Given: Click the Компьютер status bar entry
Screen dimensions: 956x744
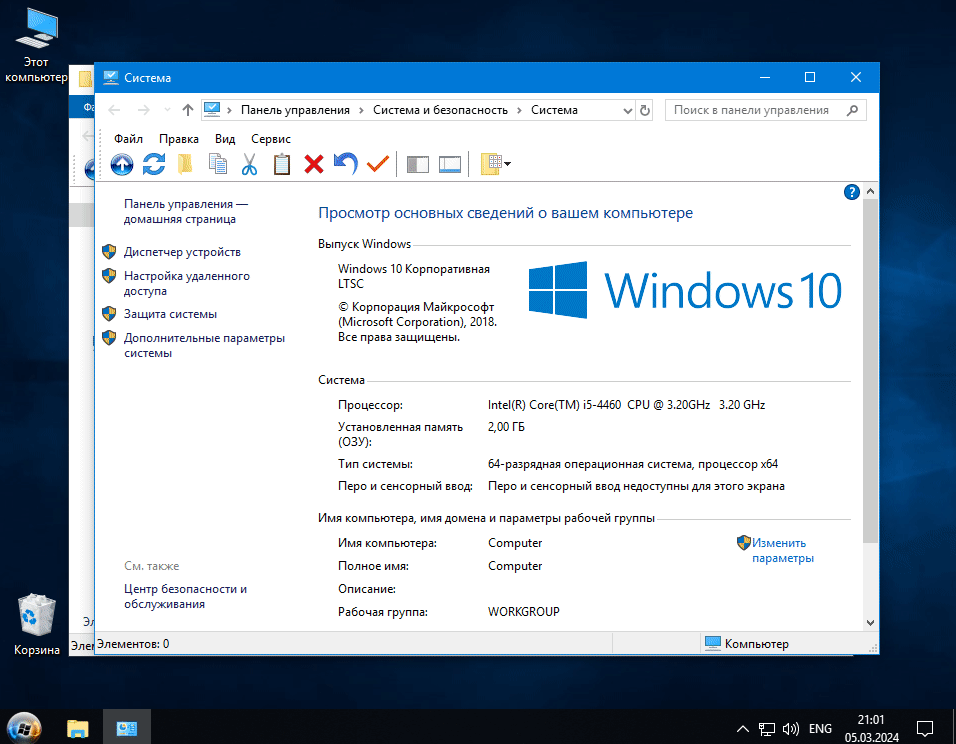Looking at the screenshot, I should [747, 644].
